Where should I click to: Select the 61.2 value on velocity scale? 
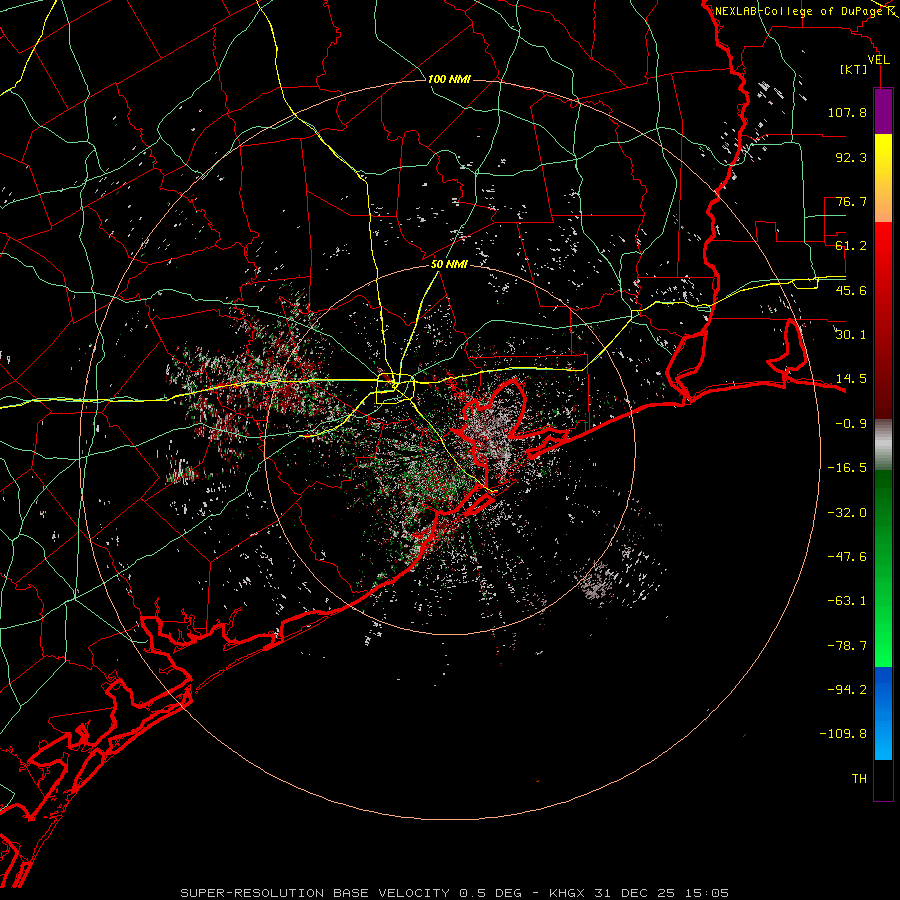(851, 246)
